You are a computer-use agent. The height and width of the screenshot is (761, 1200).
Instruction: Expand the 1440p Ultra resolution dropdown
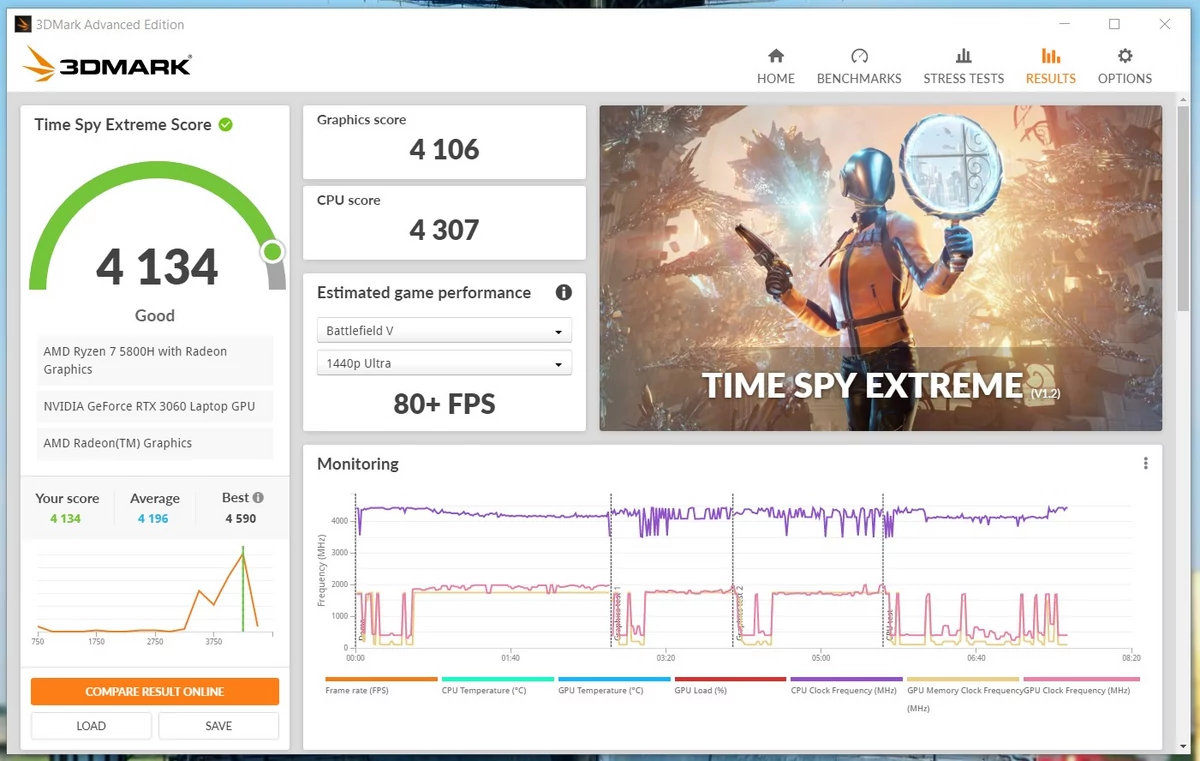(x=445, y=363)
